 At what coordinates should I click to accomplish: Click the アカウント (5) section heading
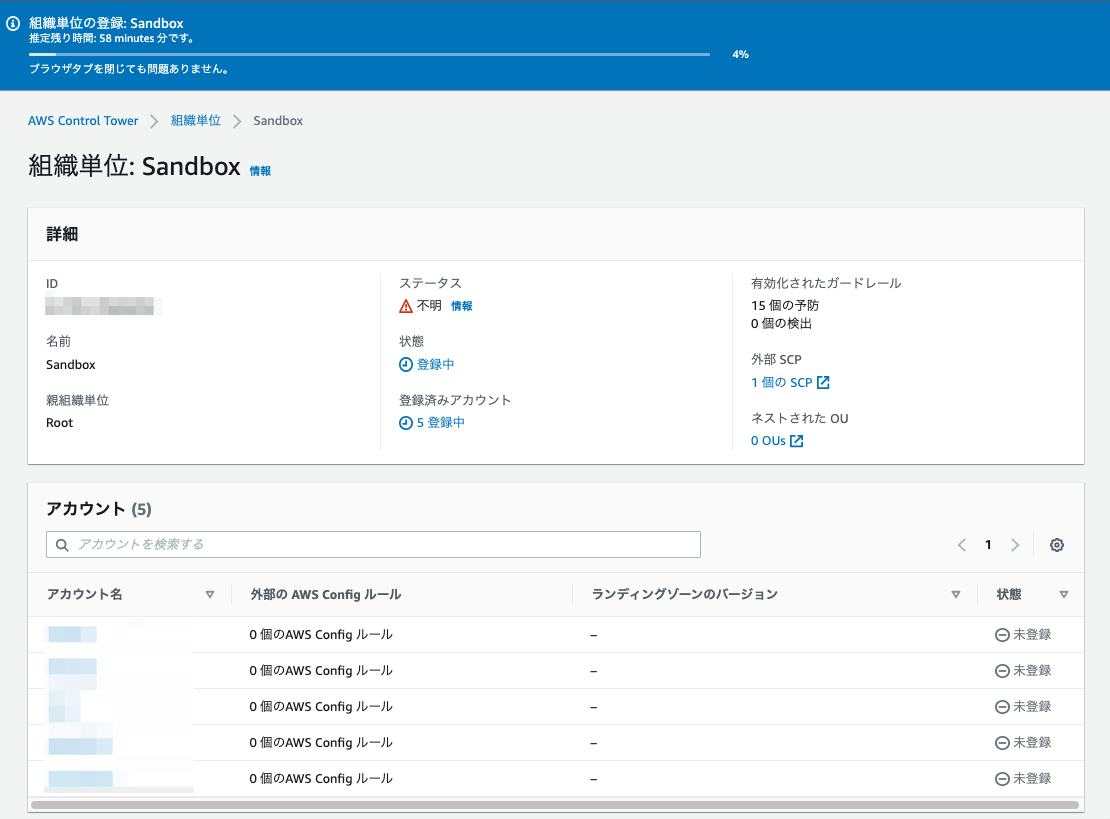pos(98,509)
